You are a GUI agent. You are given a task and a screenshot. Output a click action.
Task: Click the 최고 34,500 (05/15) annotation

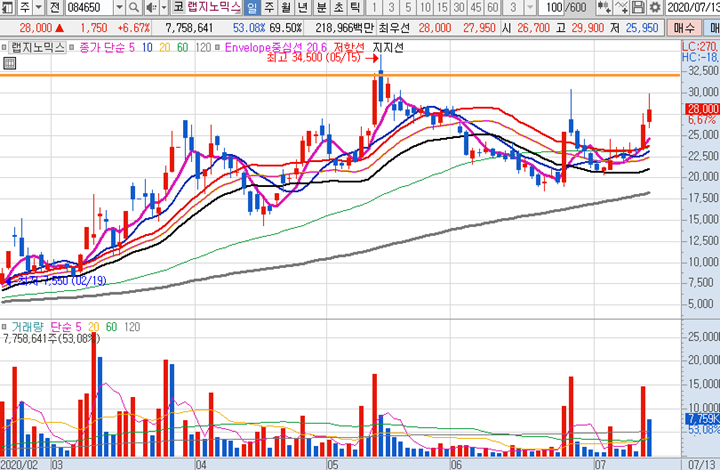(314, 58)
